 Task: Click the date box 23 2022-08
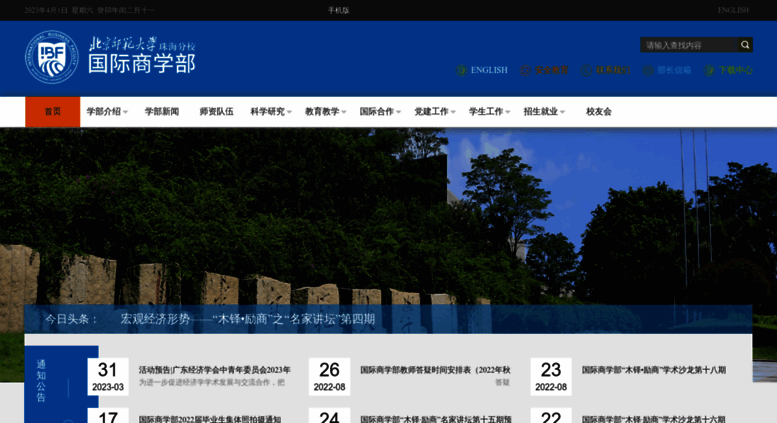click(551, 377)
